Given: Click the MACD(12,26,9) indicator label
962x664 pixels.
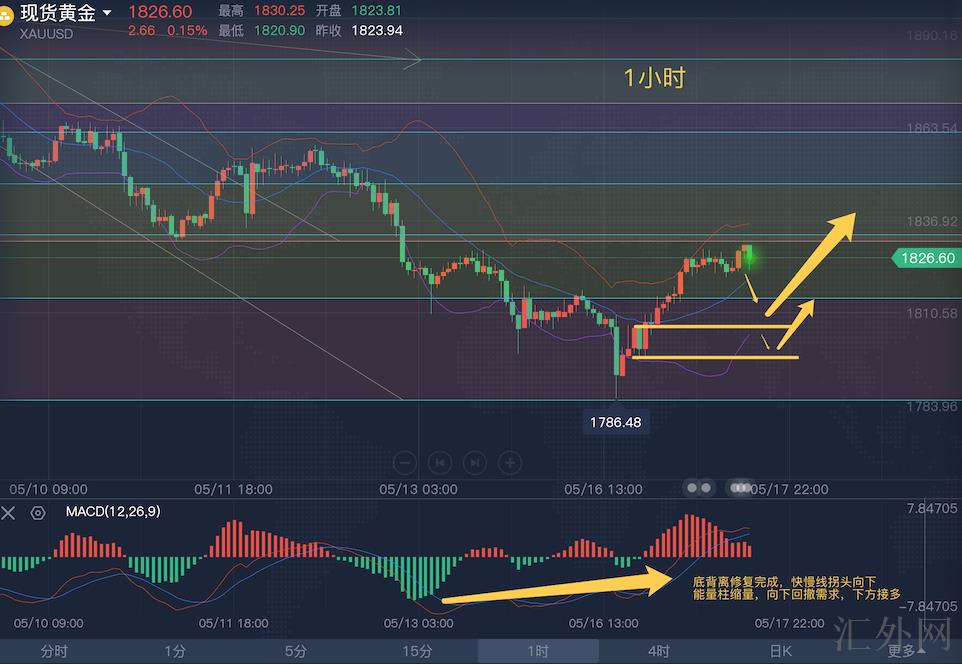Looking at the screenshot, I should pos(112,512).
